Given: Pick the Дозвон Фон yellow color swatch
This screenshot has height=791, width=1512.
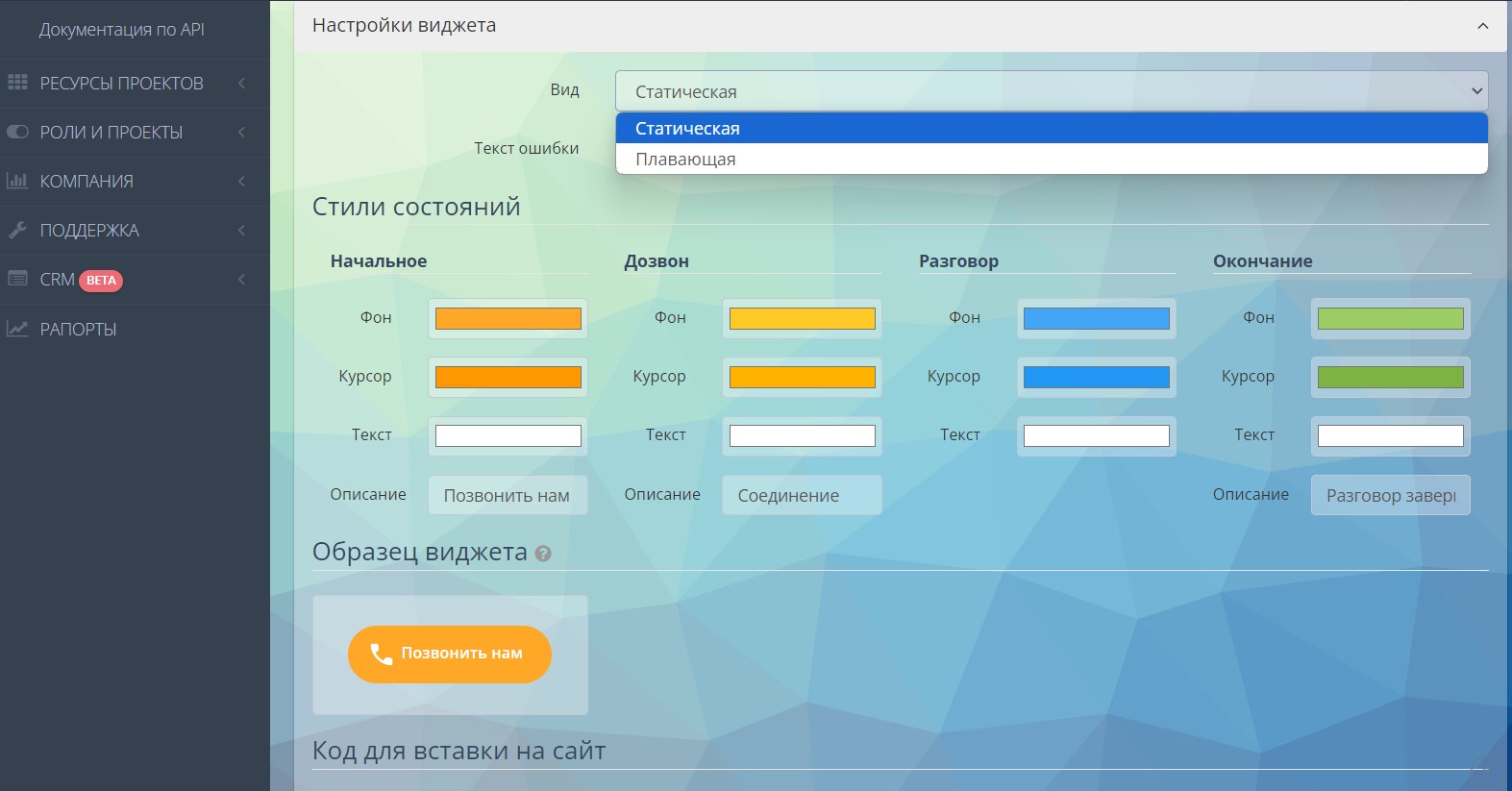Looking at the screenshot, I should (x=802, y=318).
